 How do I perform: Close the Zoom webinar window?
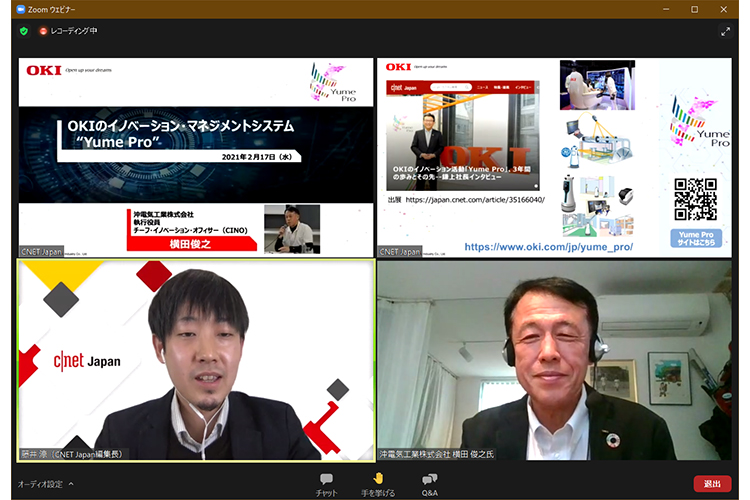click(x=724, y=9)
